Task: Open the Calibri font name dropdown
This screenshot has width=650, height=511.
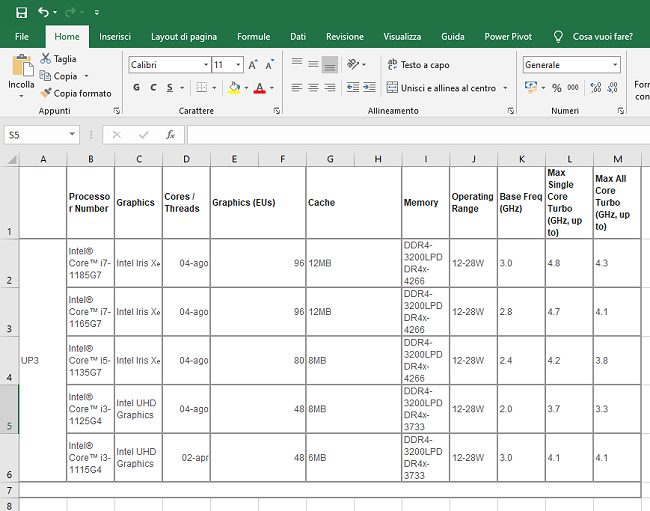Action: pyautogui.click(x=204, y=64)
